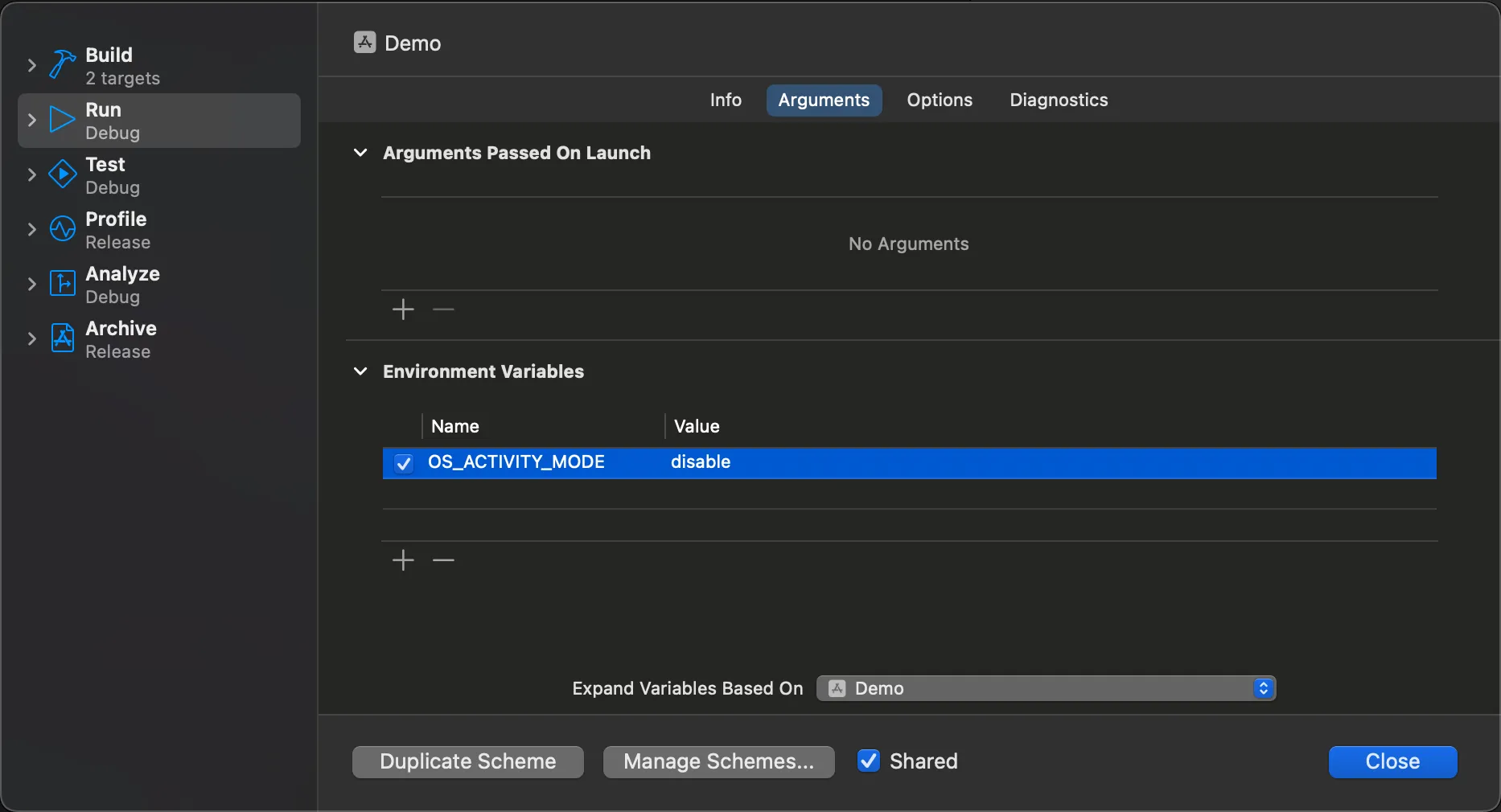Screen dimensions: 1501x812
Task: Toggle the Shared scheme checkbox
Action: click(869, 761)
